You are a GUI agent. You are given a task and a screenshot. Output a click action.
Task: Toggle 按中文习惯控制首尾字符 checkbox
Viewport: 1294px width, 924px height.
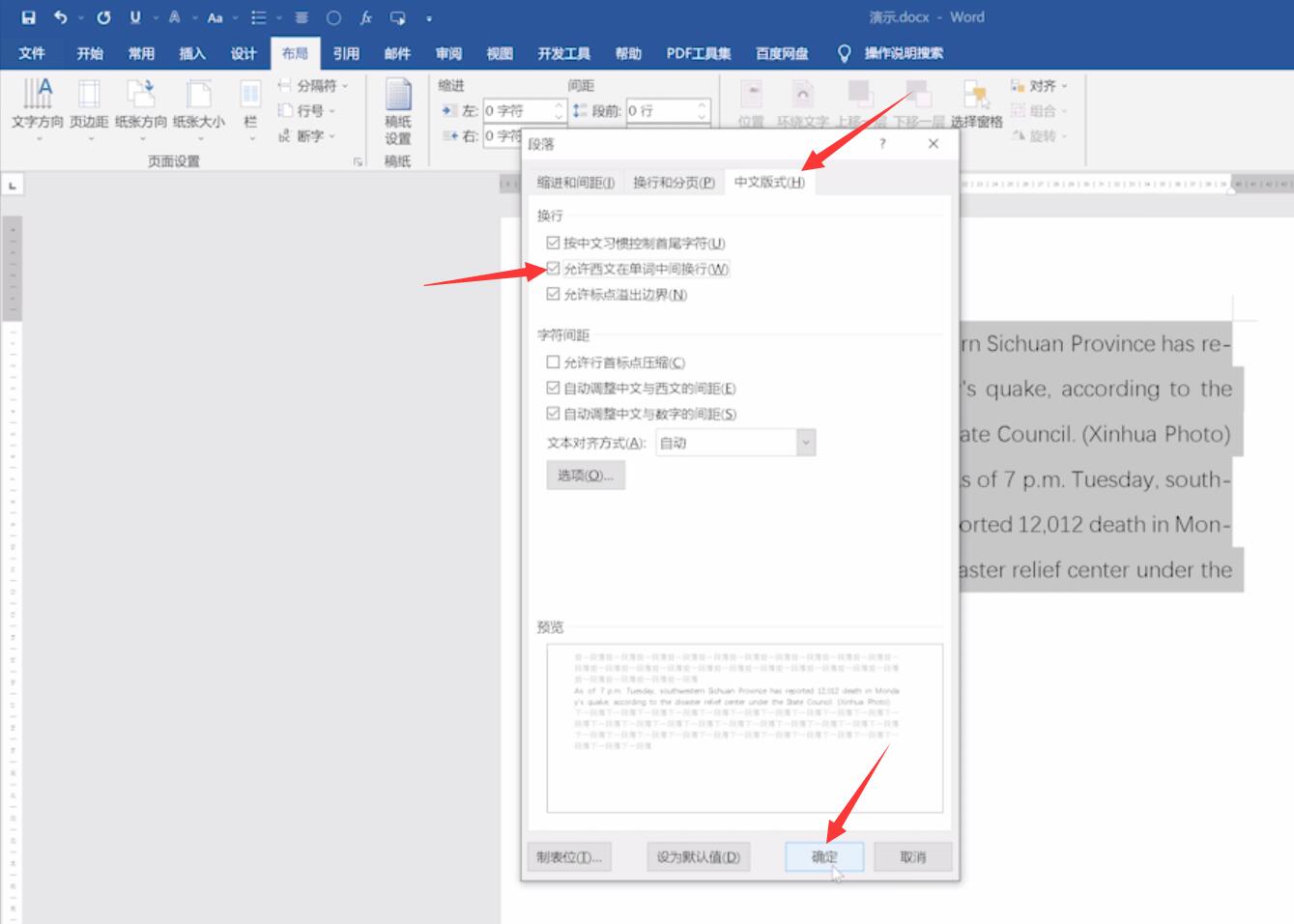(x=553, y=243)
